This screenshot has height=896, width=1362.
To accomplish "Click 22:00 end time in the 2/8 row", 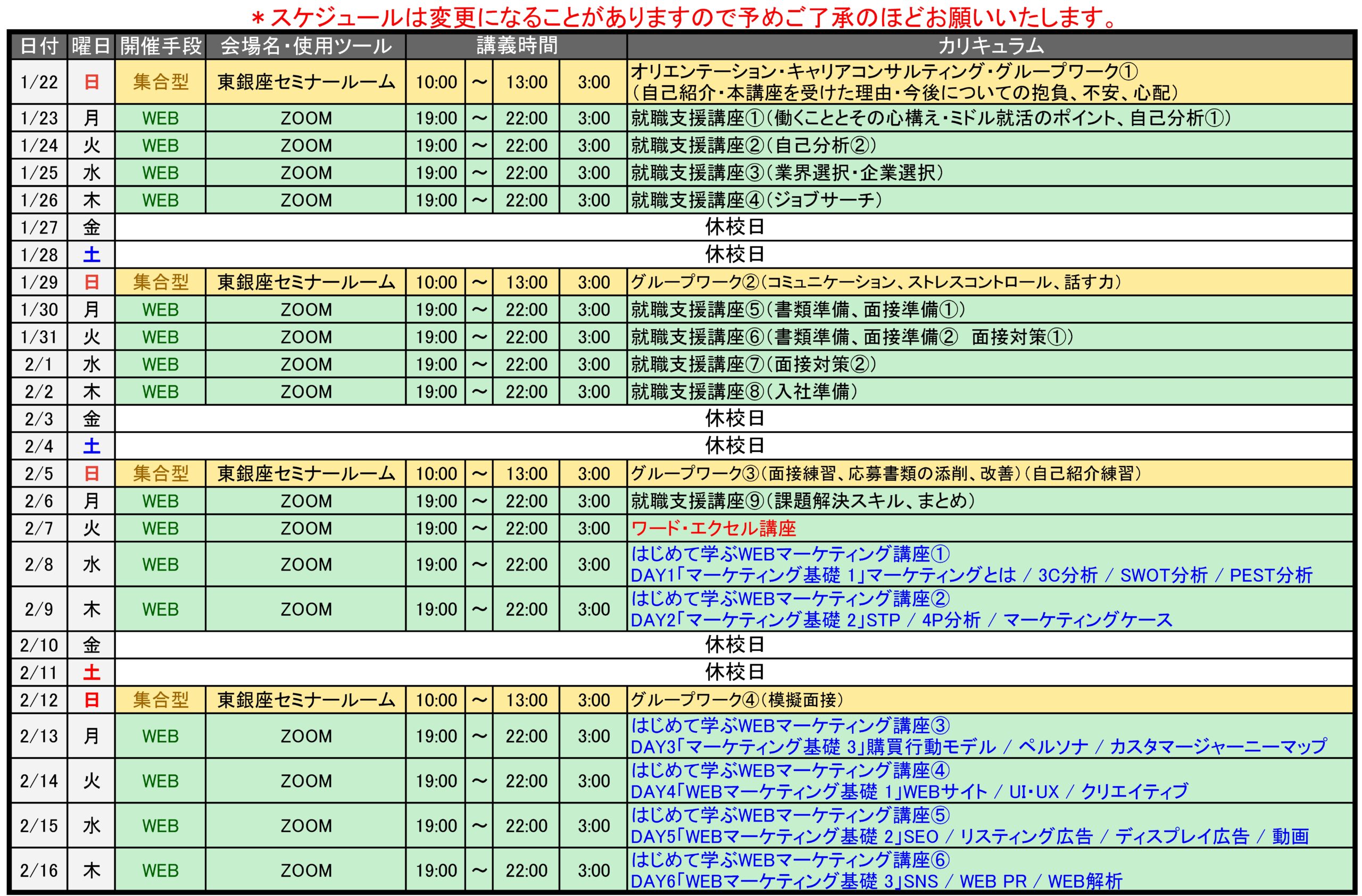I will point(526,564).
